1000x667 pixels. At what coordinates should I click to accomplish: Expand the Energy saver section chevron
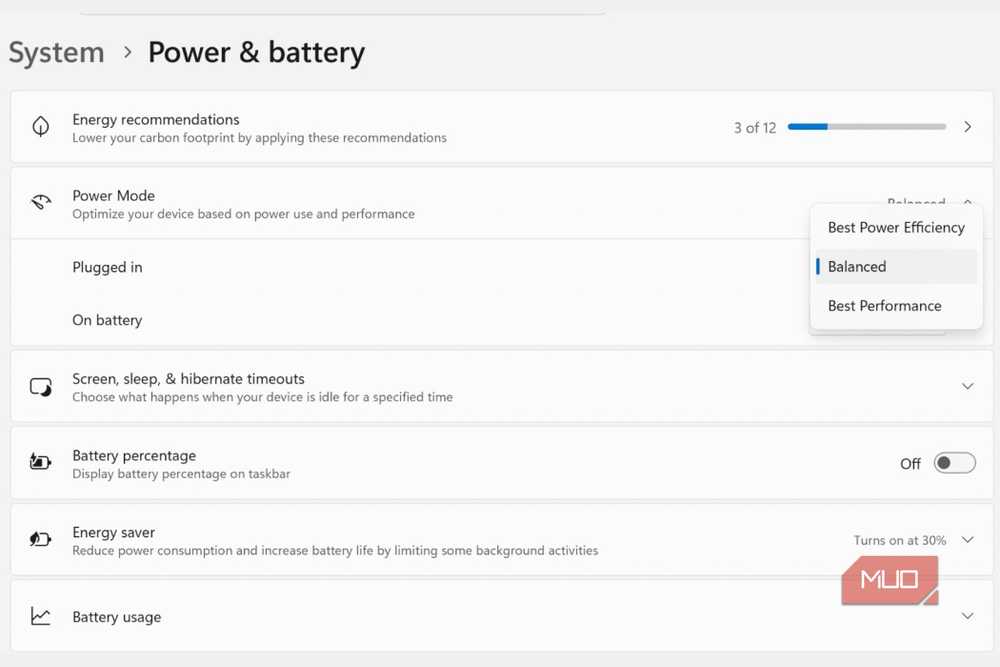967,540
